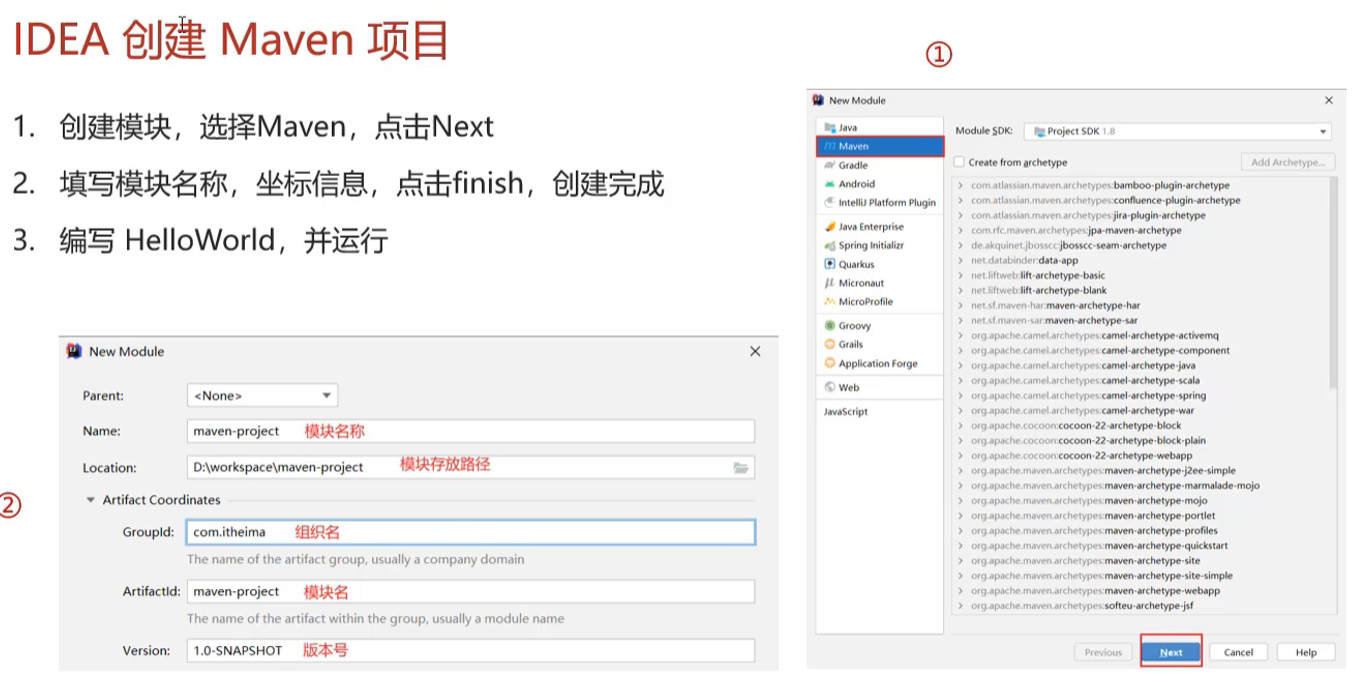Choose the Groovy module icon
Image resolution: width=1363 pixels, height=684 pixels.
pyautogui.click(x=829, y=326)
